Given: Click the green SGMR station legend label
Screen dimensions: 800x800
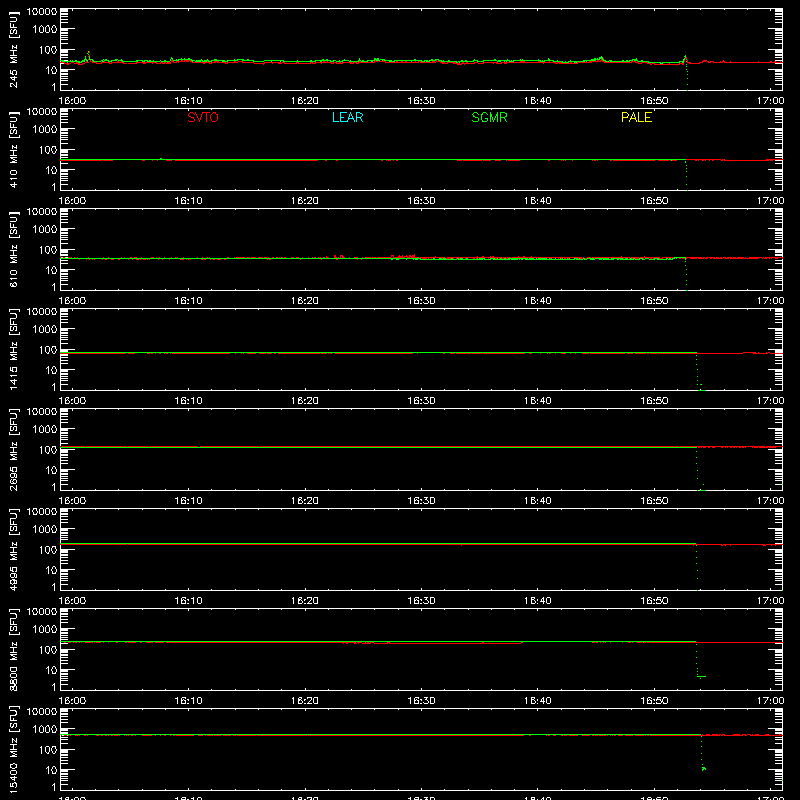Looking at the screenshot, I should click(x=489, y=117).
